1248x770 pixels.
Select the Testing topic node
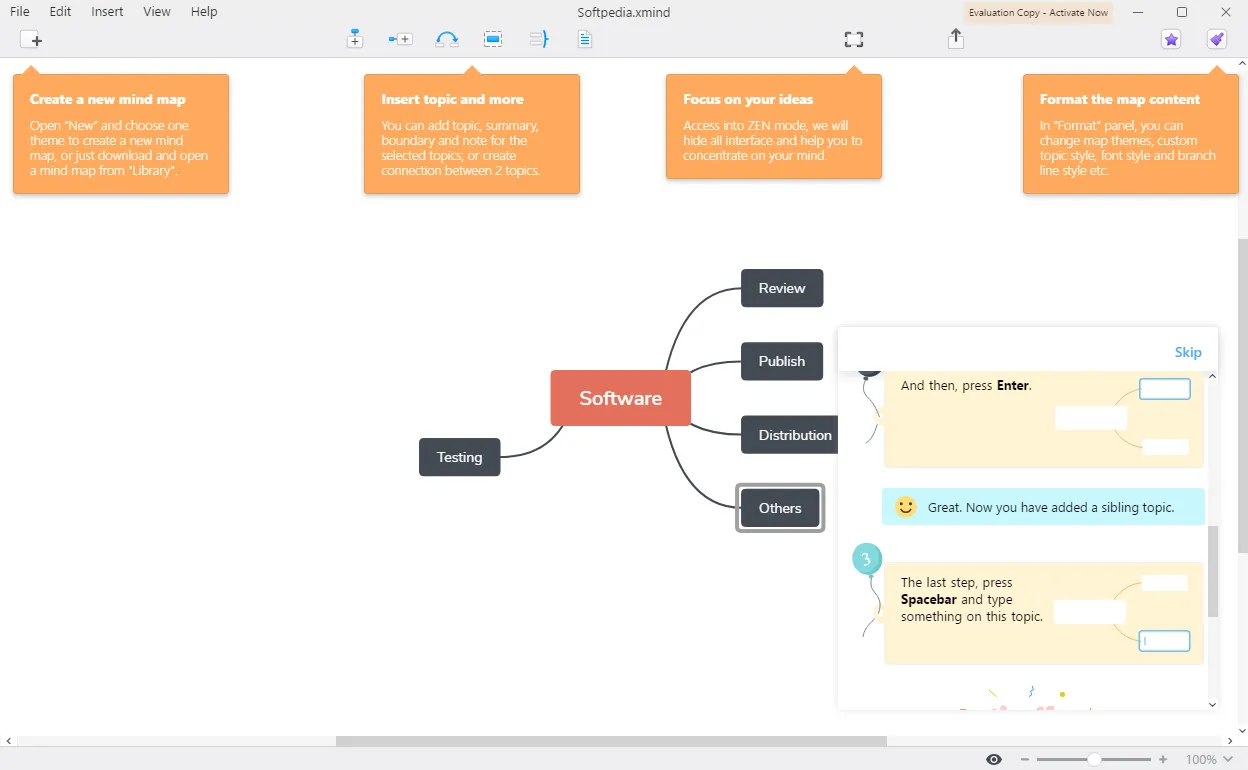click(x=459, y=457)
